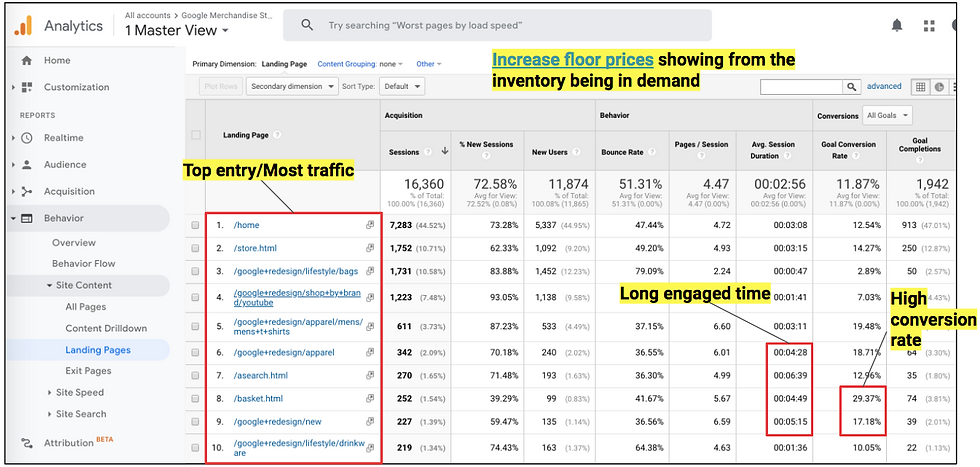980x467 pixels.
Task: Click the Home house icon
Action: coord(27,61)
